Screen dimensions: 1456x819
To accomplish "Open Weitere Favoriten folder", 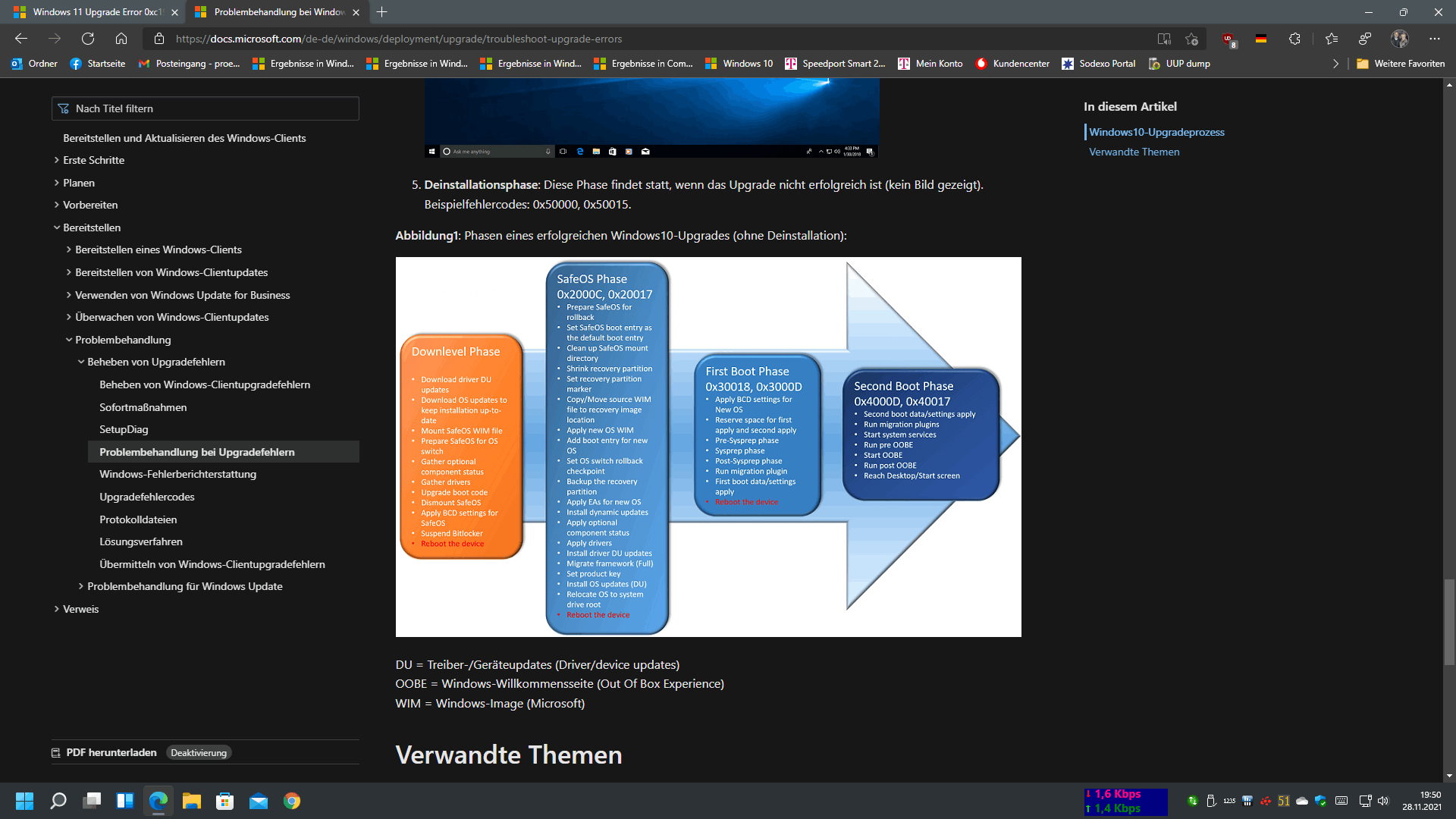I will tap(1401, 64).
